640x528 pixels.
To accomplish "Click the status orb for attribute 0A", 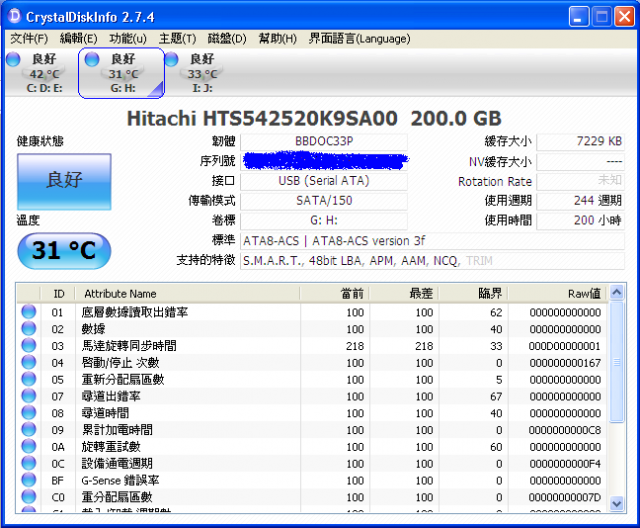I will coord(29,446).
